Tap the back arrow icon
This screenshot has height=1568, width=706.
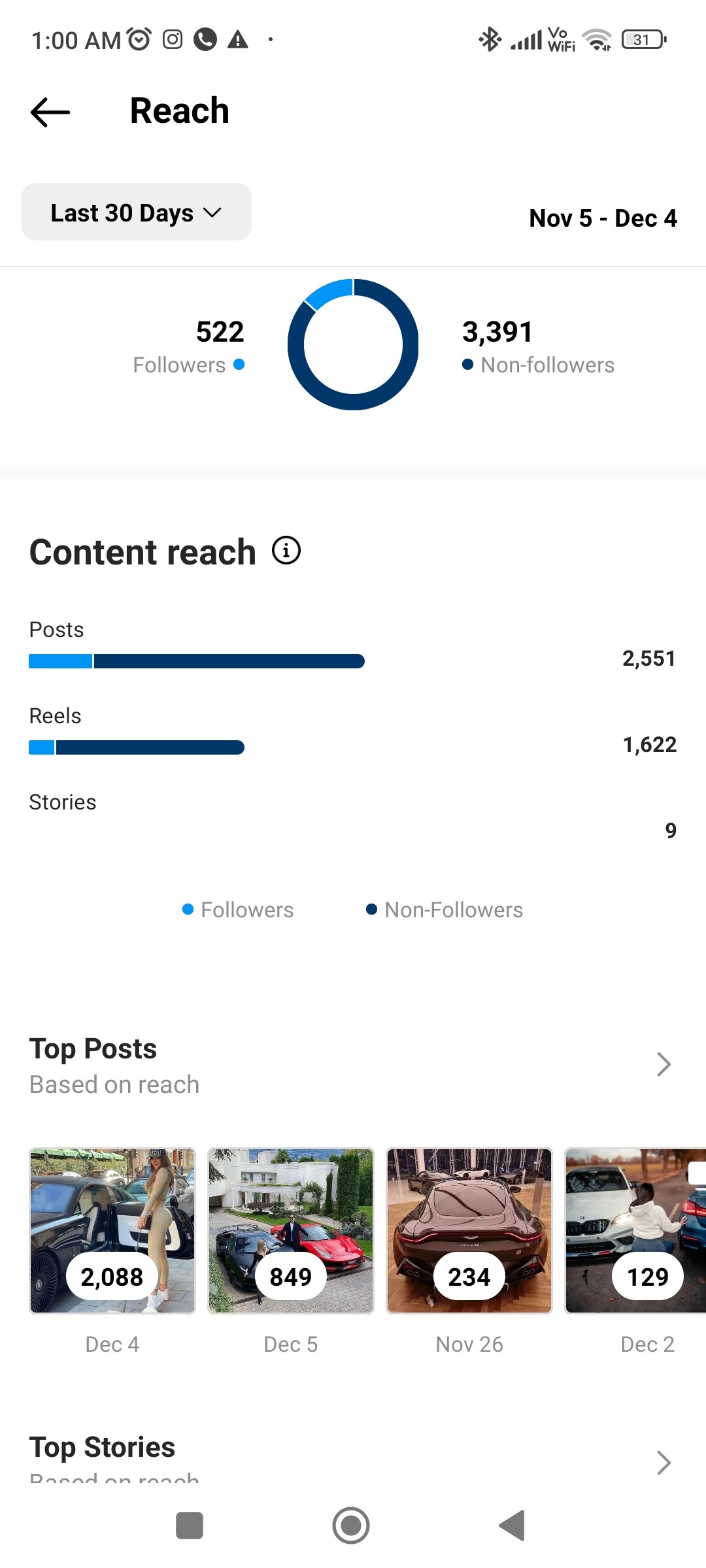click(x=50, y=112)
